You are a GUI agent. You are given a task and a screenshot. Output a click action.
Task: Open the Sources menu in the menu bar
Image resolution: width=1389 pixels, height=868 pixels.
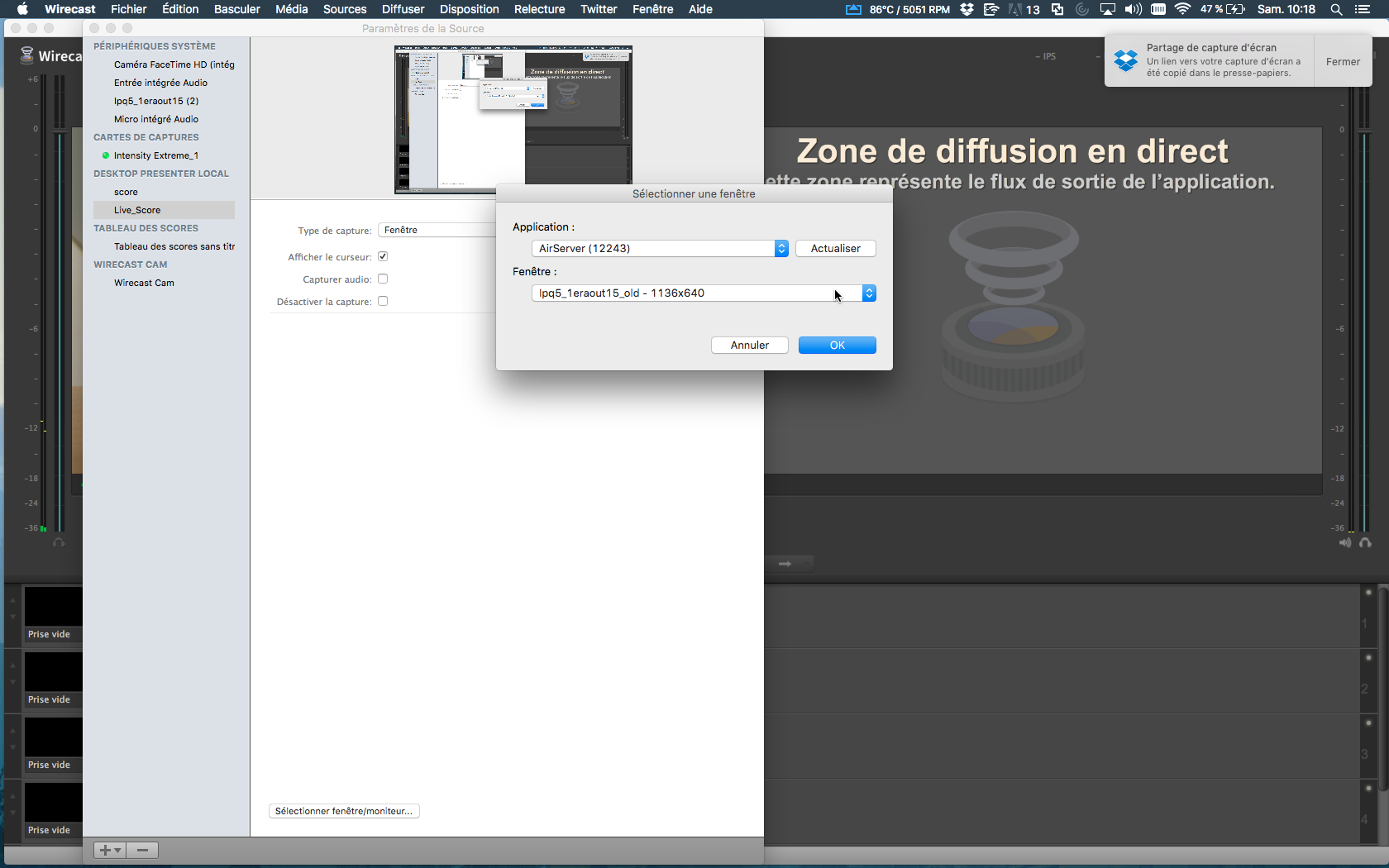click(345, 9)
